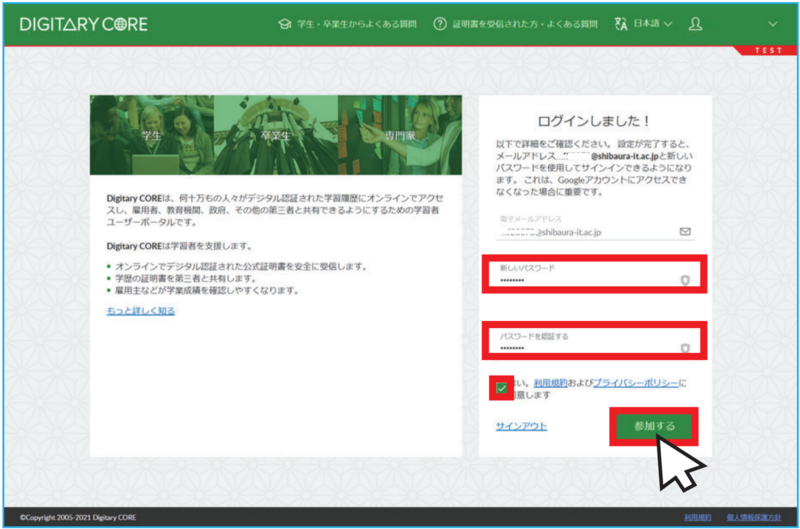
Task: Click the question mark help icon
Action: (439, 23)
